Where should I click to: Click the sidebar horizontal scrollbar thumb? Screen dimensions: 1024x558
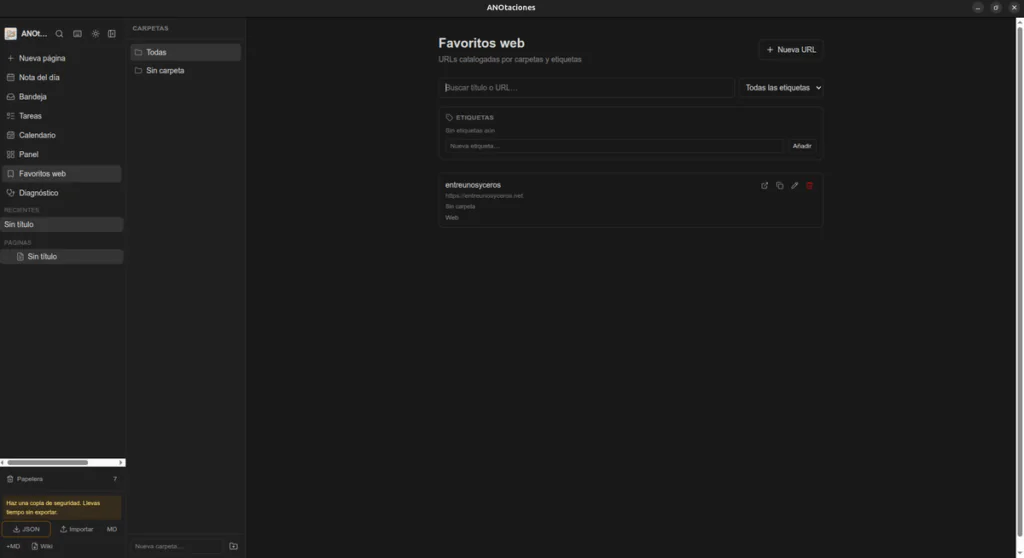tap(48, 463)
